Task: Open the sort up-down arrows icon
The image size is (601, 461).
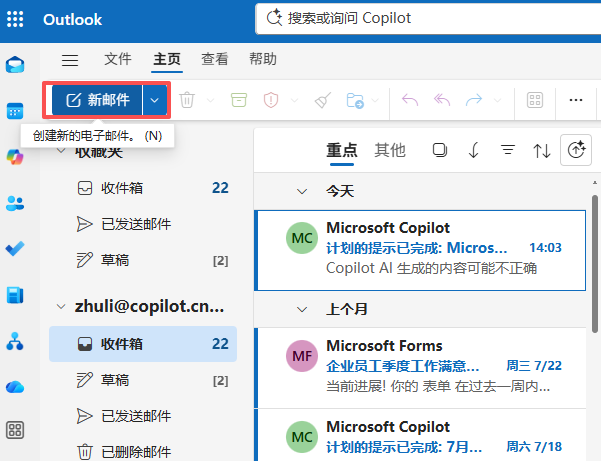Action: [x=542, y=150]
